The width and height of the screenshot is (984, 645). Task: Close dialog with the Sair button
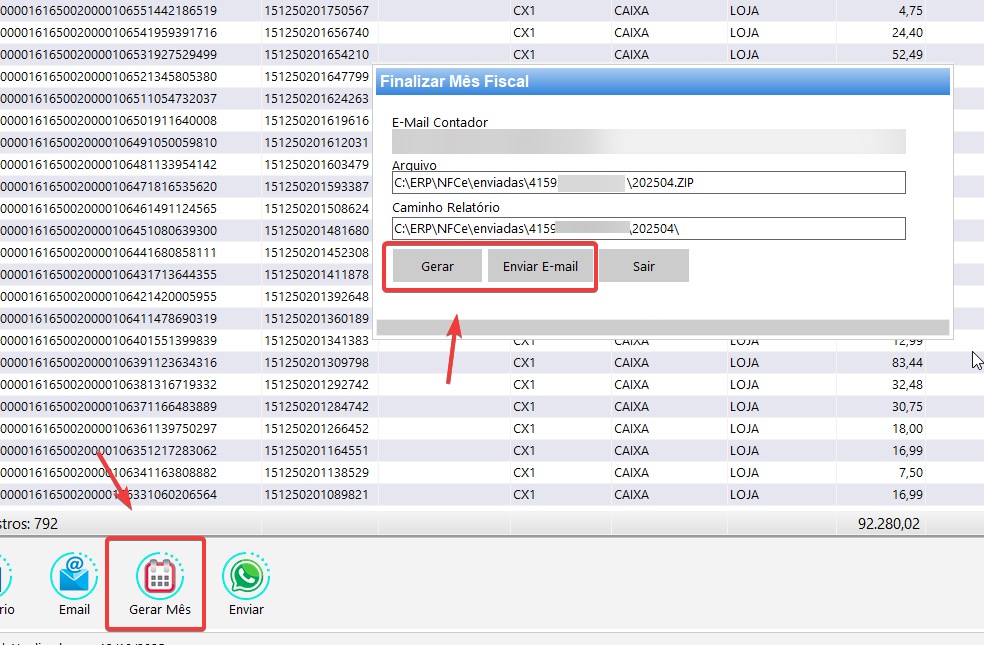tap(644, 267)
